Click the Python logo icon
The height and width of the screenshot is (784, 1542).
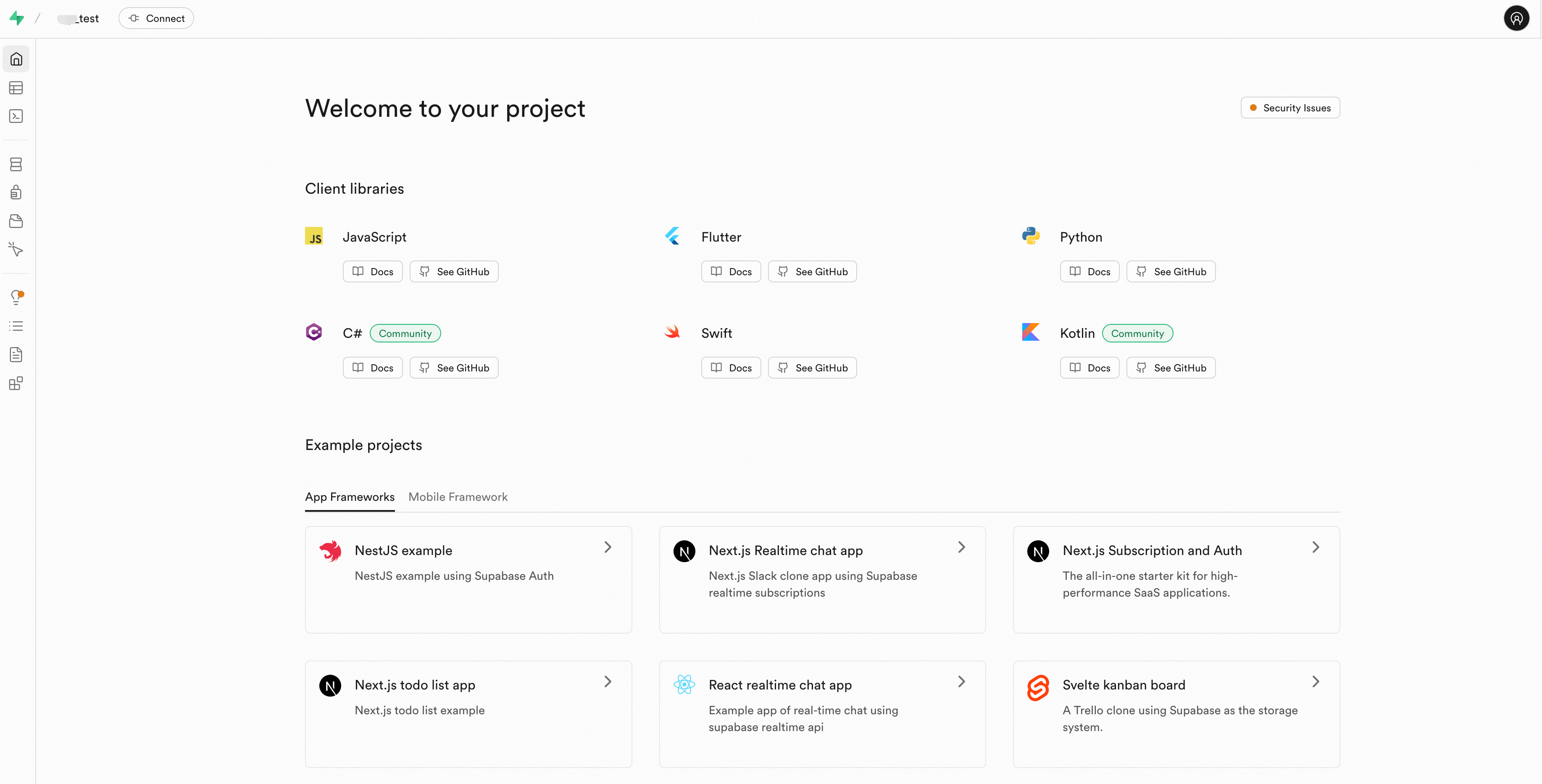coord(1031,237)
